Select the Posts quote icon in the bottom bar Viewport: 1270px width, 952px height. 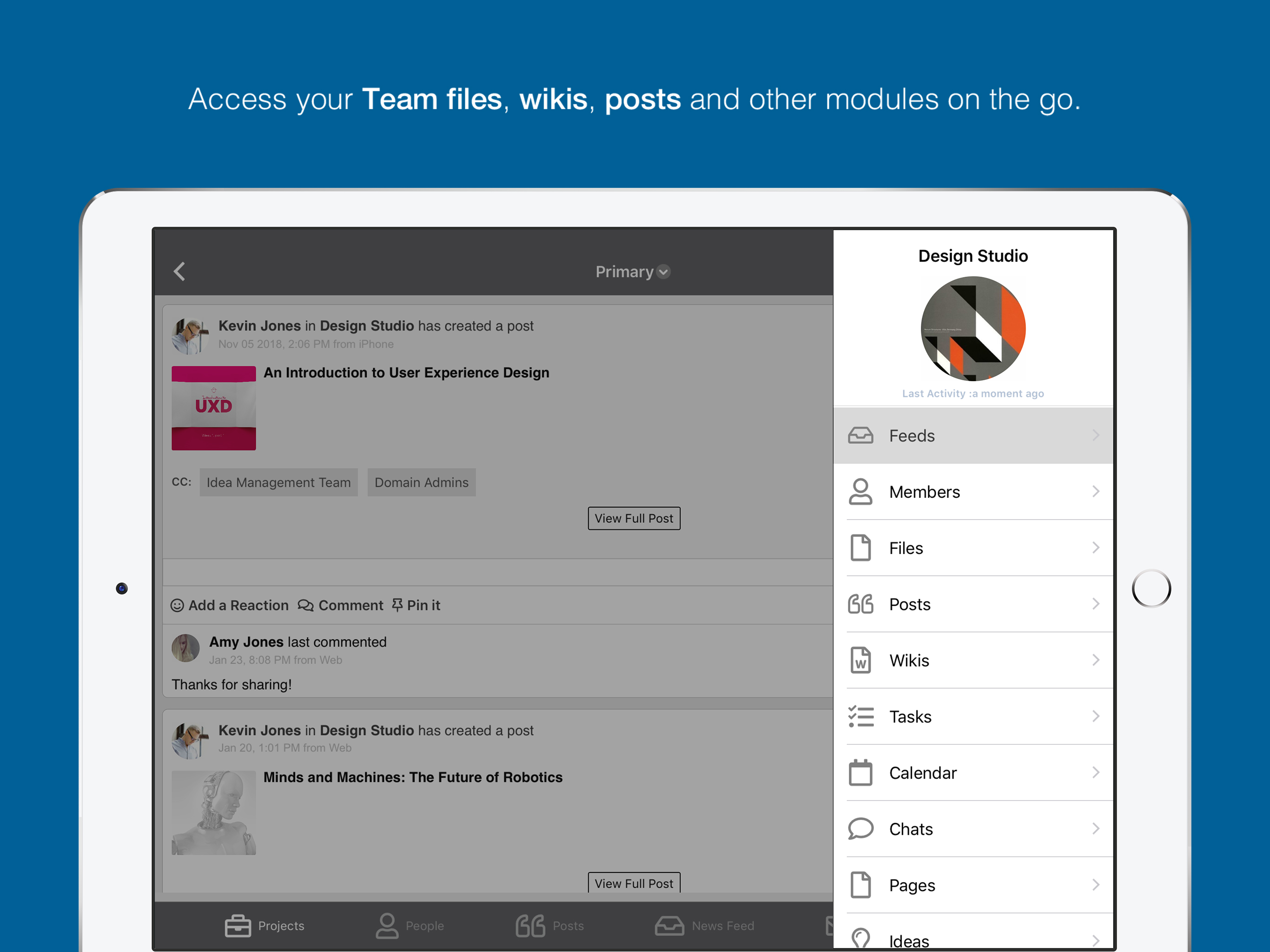[530, 926]
